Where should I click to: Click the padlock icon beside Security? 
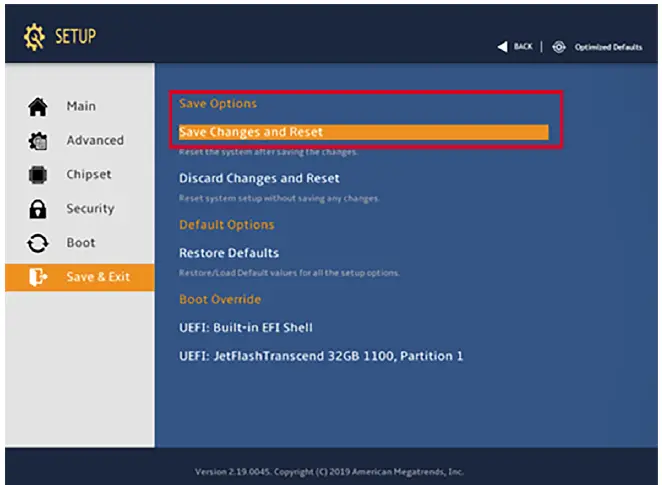click(38, 209)
